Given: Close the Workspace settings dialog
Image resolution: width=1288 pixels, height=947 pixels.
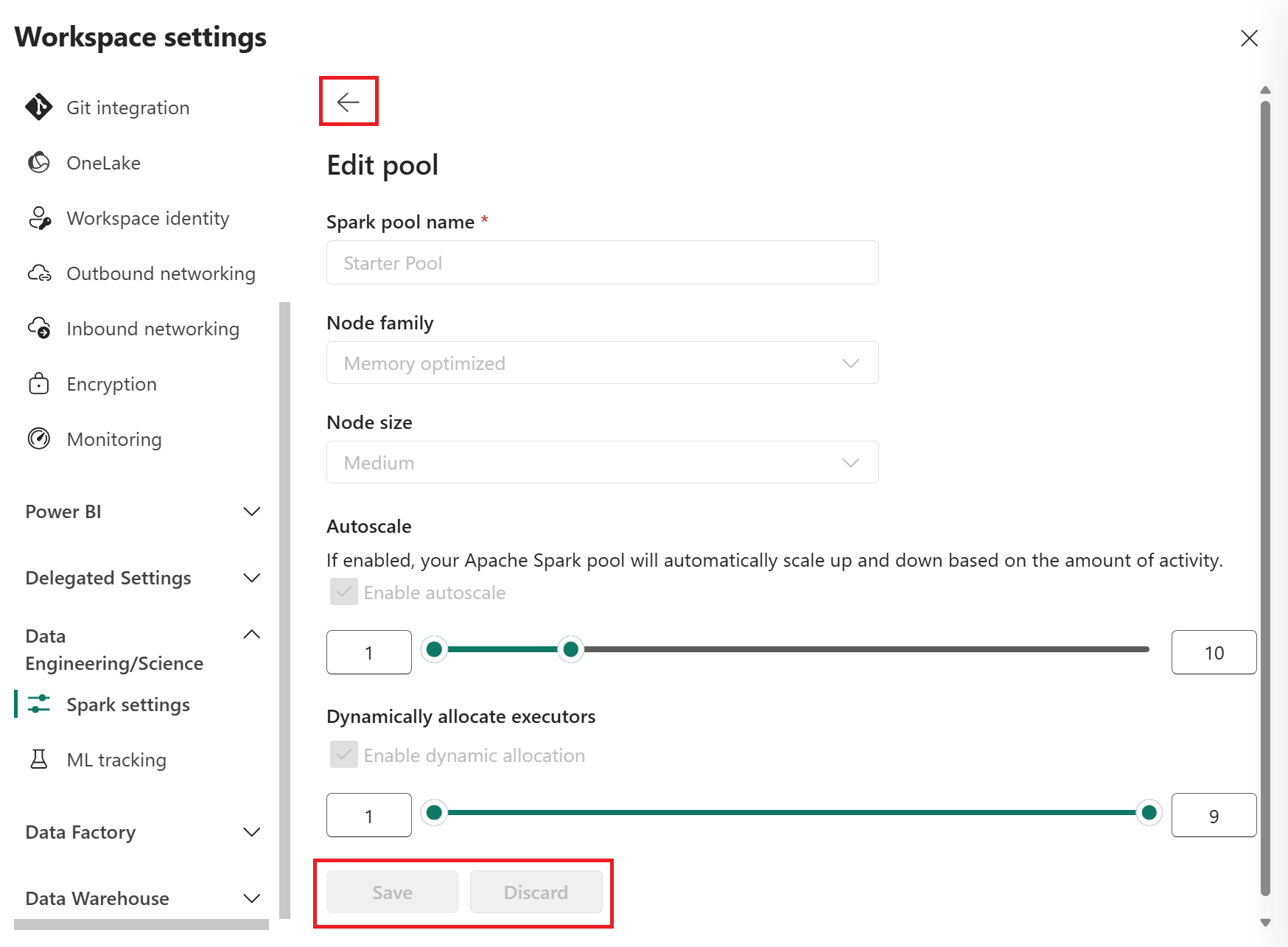Looking at the screenshot, I should tap(1249, 38).
